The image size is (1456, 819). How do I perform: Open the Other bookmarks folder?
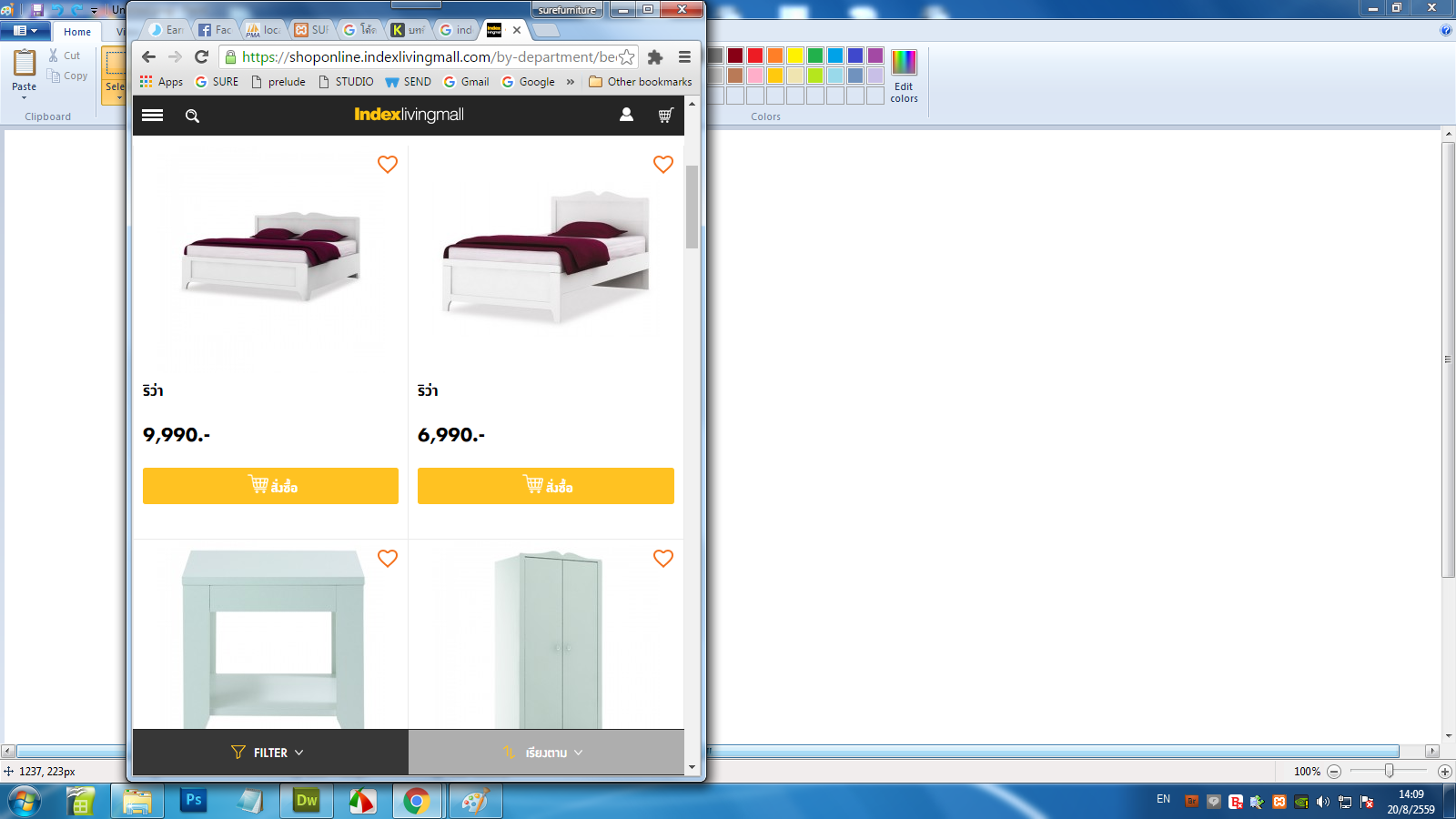[x=641, y=82]
